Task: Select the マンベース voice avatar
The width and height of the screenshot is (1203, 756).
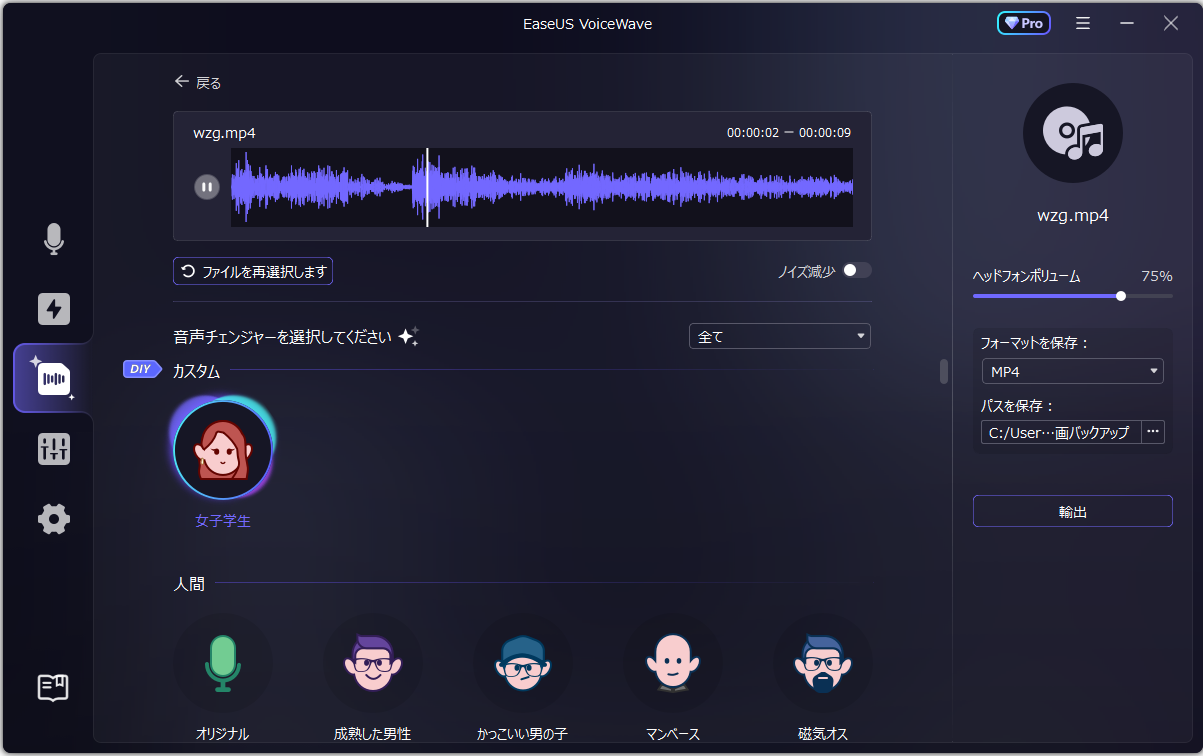Action: point(673,662)
